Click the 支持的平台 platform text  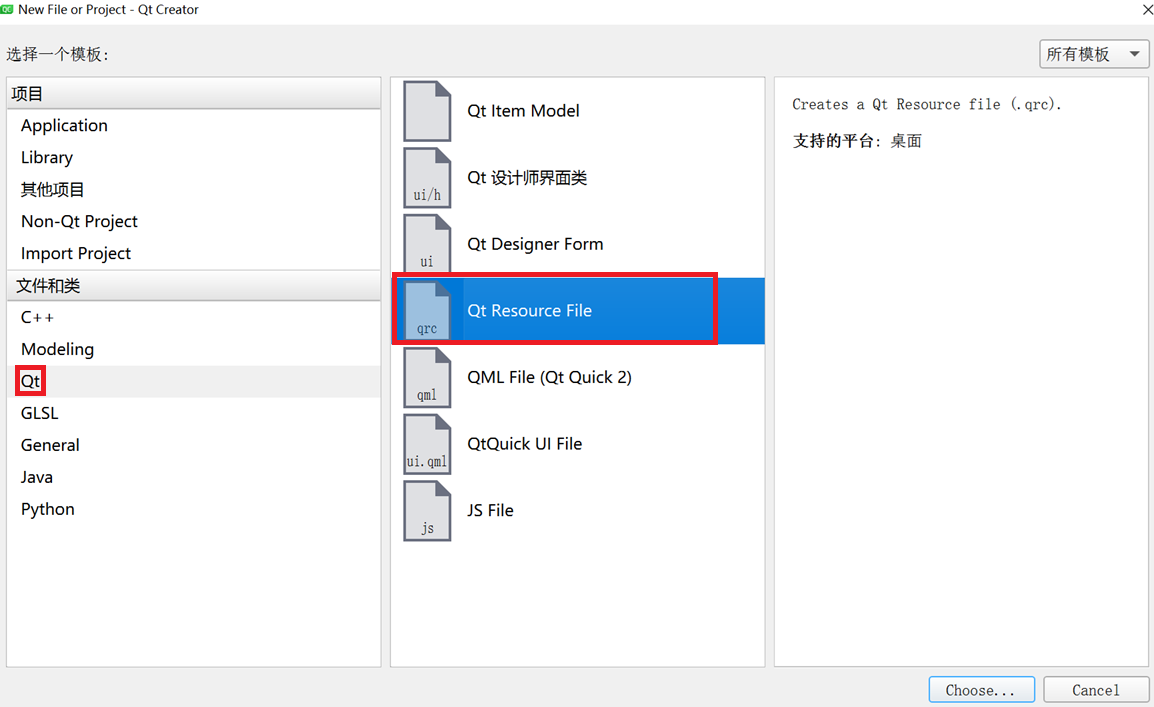857,141
